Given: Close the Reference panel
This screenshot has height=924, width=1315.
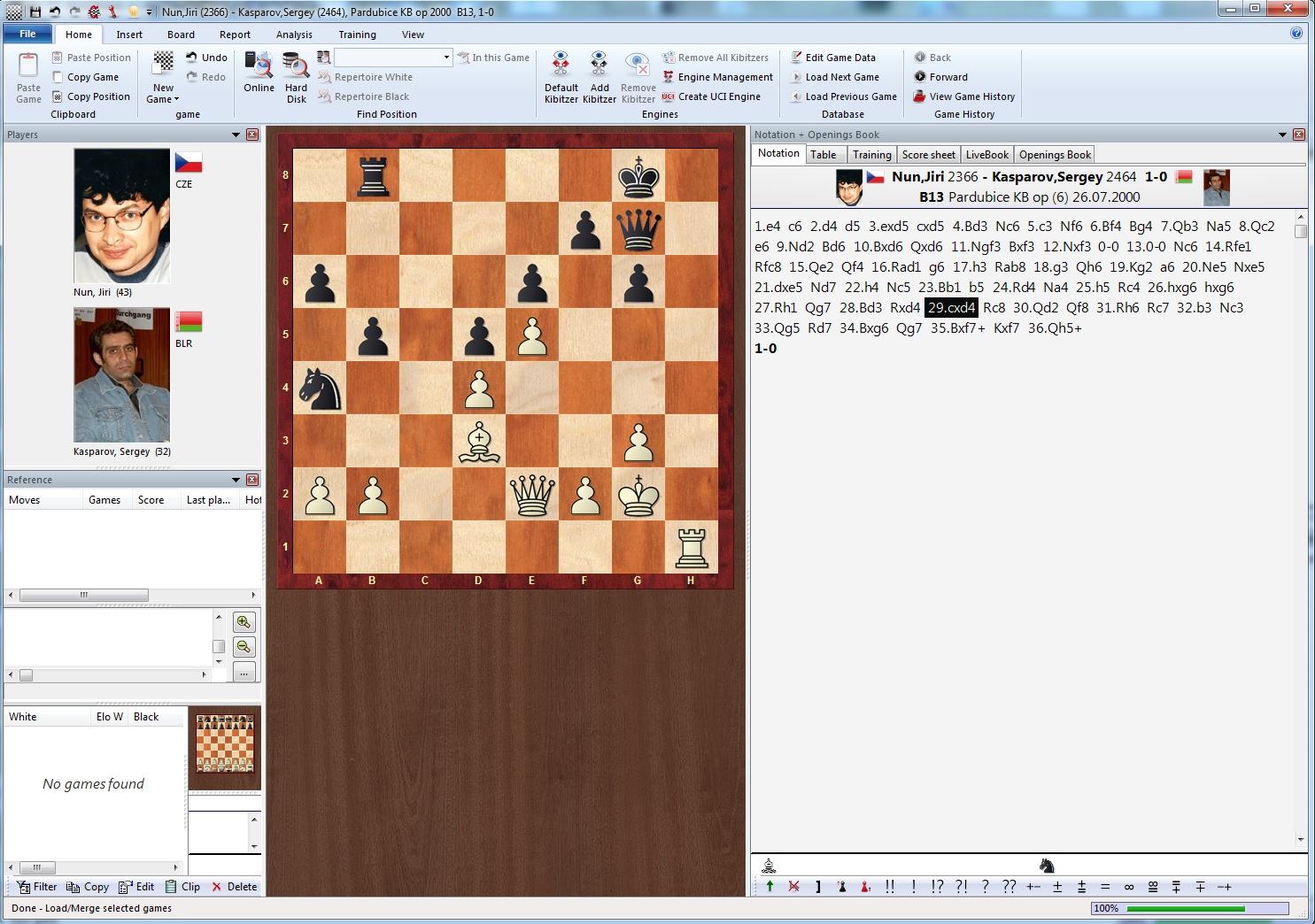Looking at the screenshot, I should pyautogui.click(x=252, y=480).
